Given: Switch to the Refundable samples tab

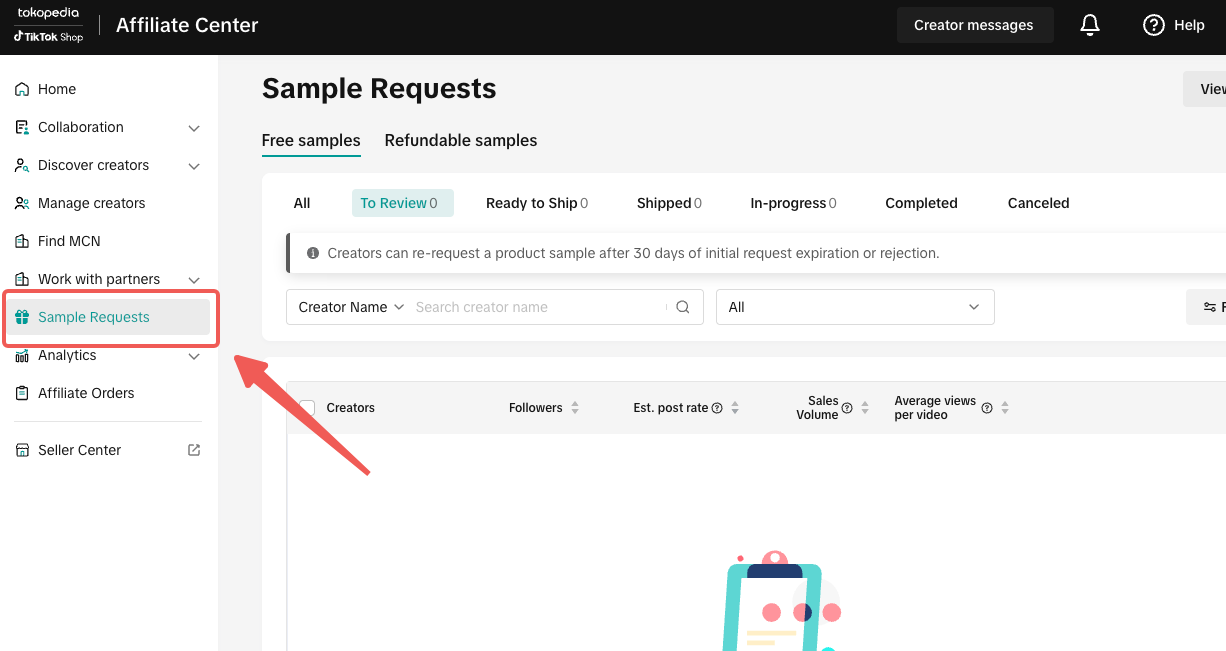Looking at the screenshot, I should point(461,140).
